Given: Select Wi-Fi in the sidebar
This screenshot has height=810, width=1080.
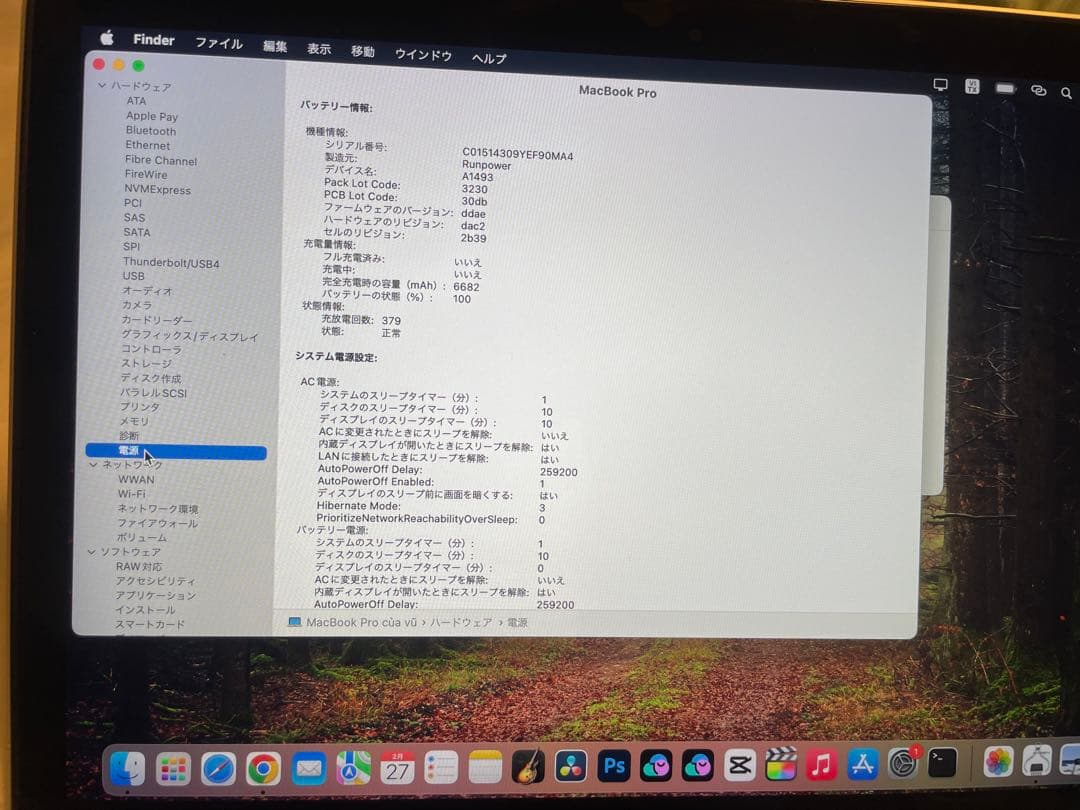Looking at the screenshot, I should tap(132, 494).
